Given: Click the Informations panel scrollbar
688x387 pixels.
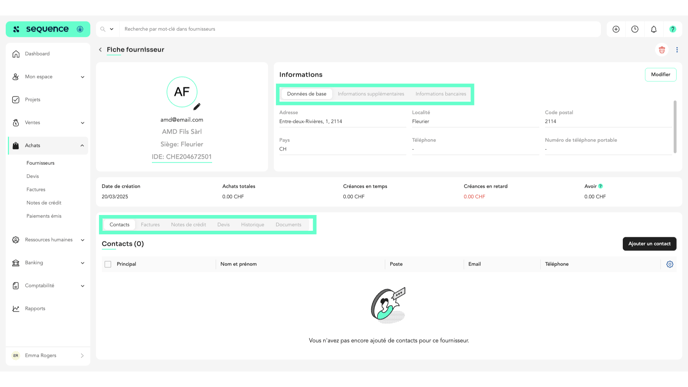Looking at the screenshot, I should pyautogui.click(x=675, y=127).
